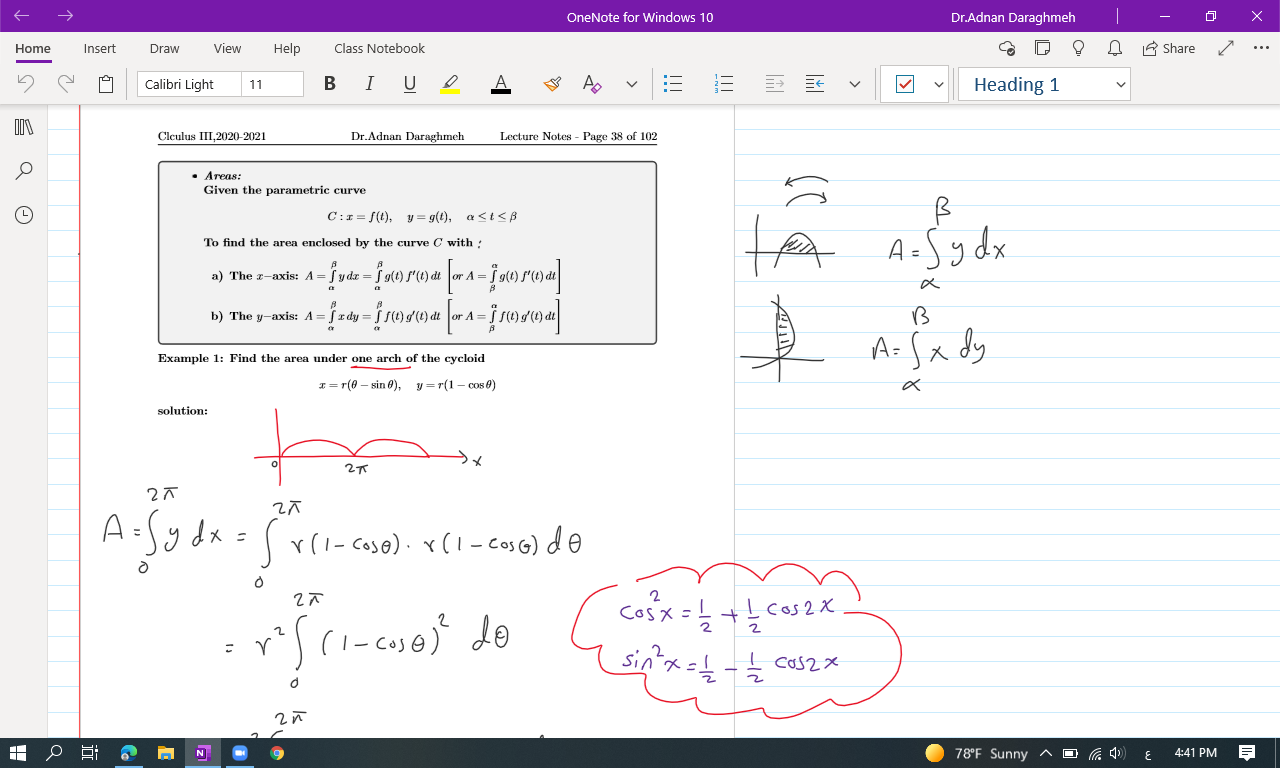The width and height of the screenshot is (1280, 768).
Task: Switch to the Draw tab
Action: pyautogui.click(x=164, y=48)
